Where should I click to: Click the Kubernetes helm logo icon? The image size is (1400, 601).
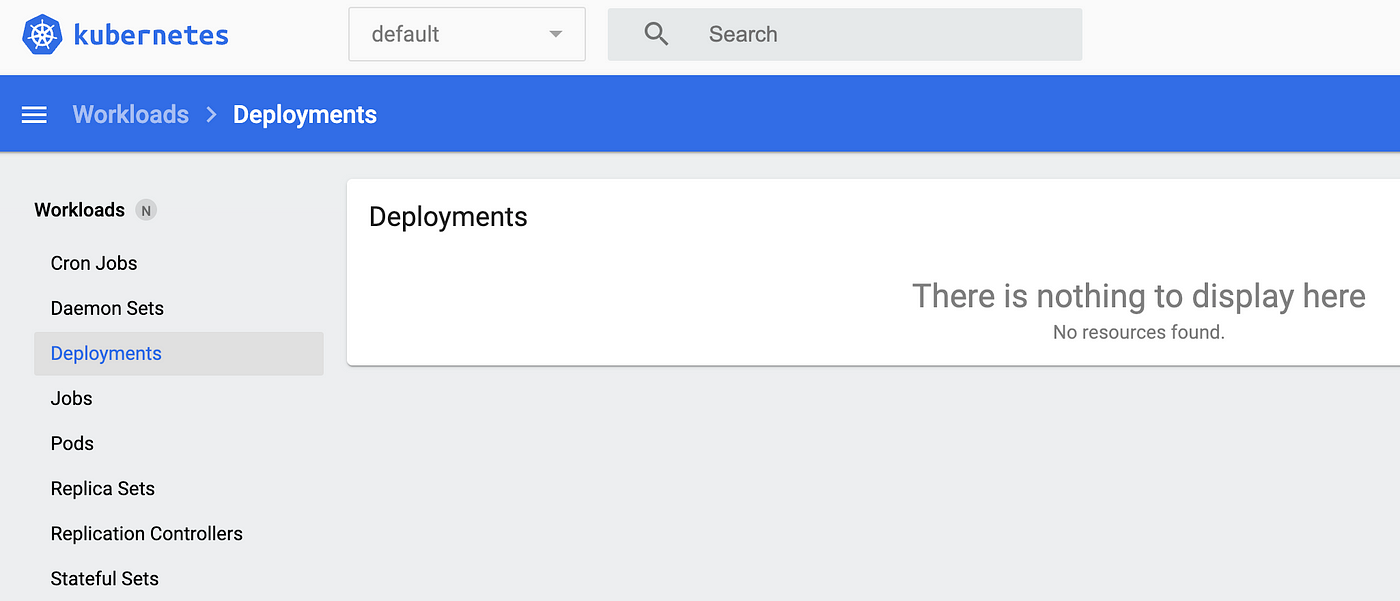point(41,35)
